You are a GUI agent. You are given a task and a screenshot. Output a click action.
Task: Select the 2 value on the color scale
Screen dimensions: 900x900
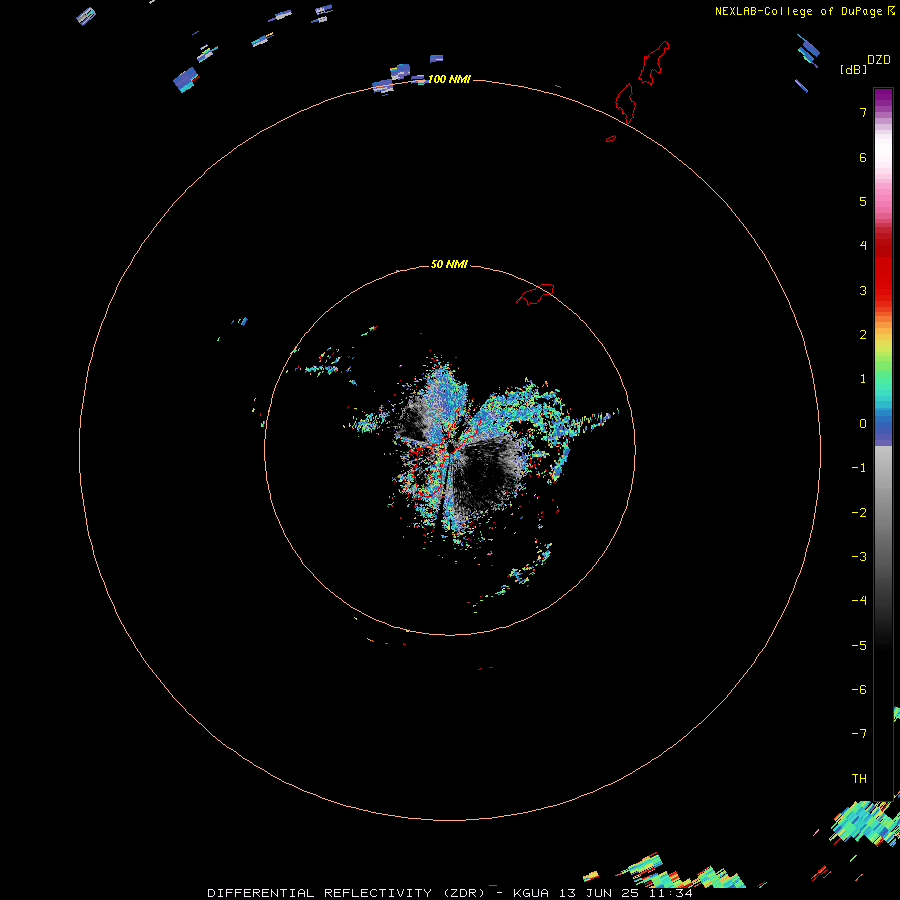coord(863,335)
